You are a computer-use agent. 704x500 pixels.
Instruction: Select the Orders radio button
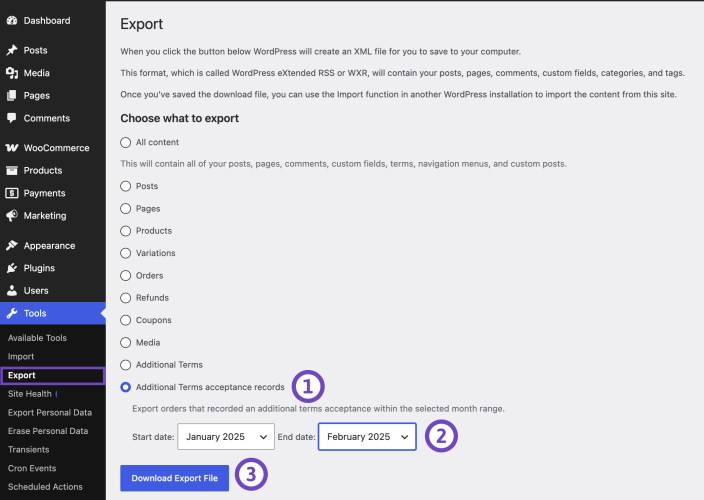(126, 275)
